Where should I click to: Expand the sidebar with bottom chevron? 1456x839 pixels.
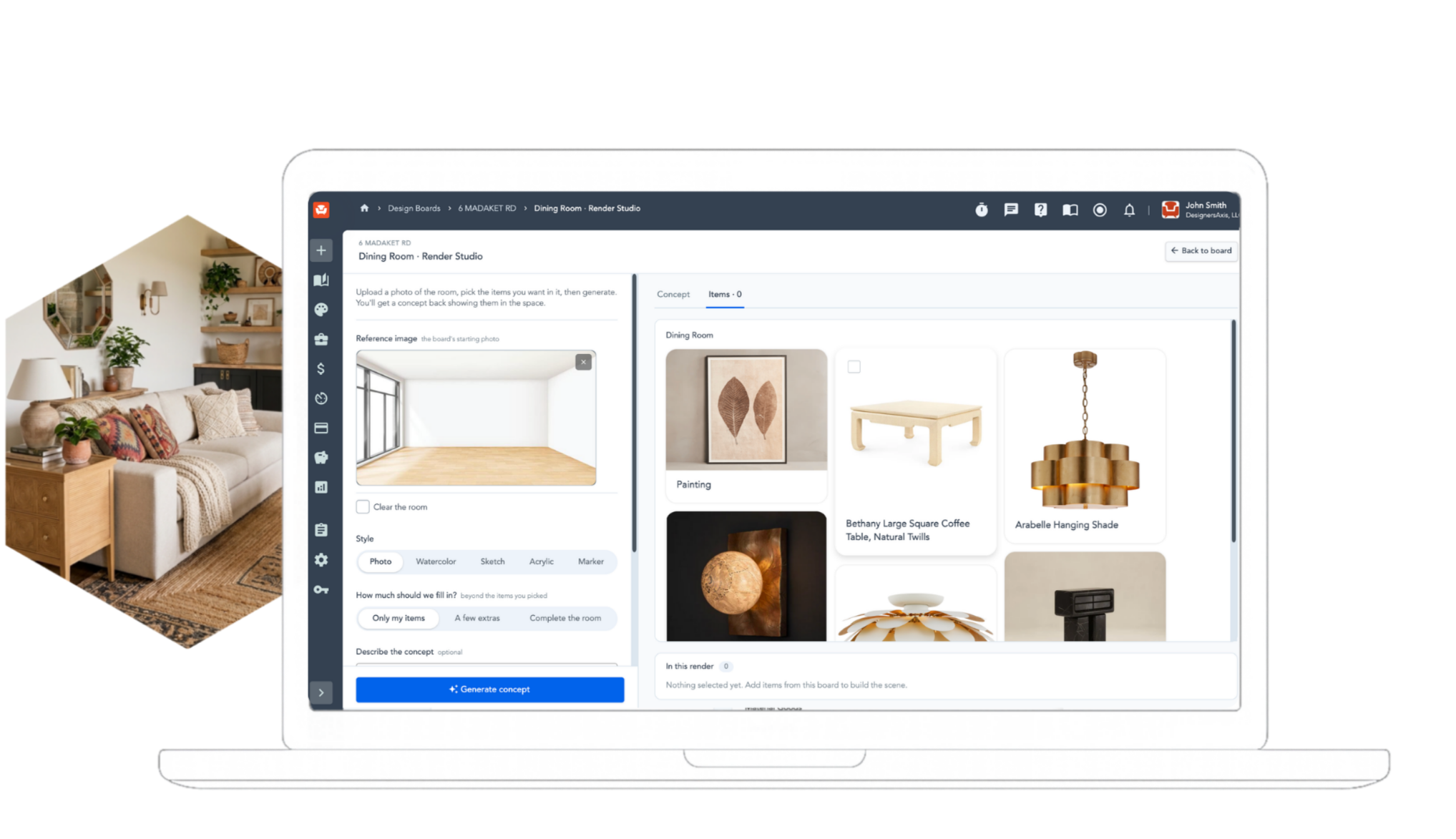click(321, 692)
